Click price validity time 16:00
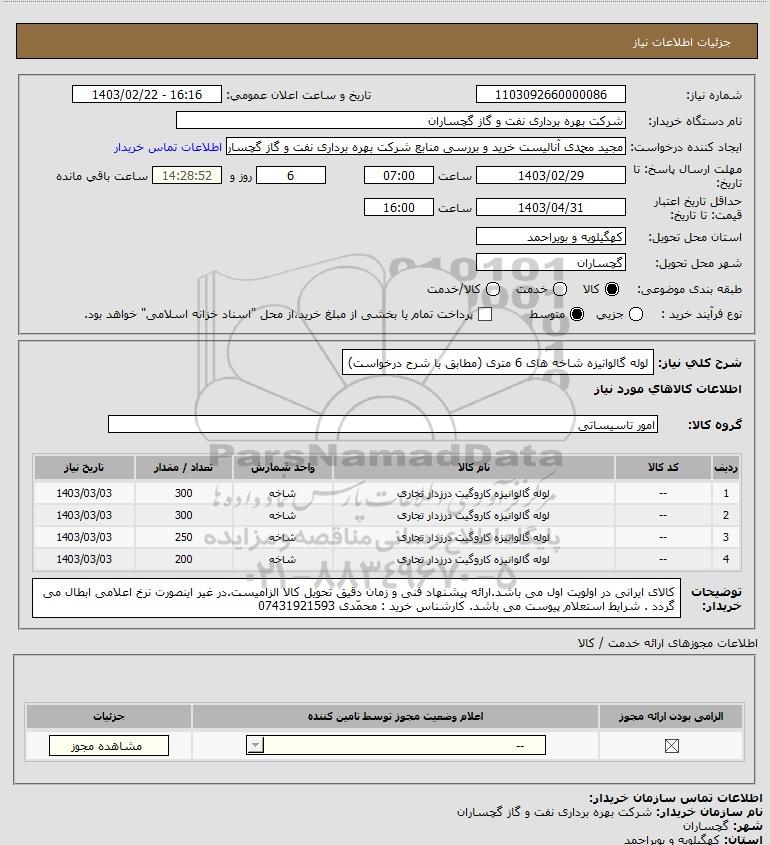The height and width of the screenshot is (845, 770). click(x=399, y=207)
